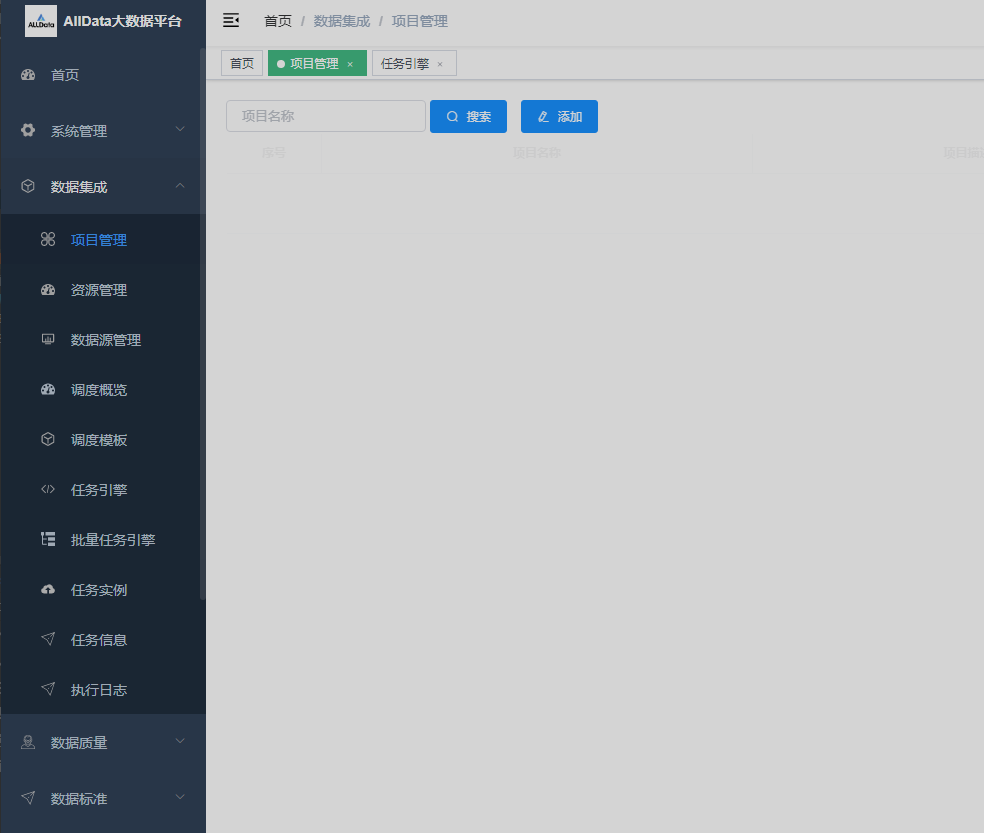984x833 pixels.
Task: Click the 任务引擎 code icon
Action: (48, 490)
